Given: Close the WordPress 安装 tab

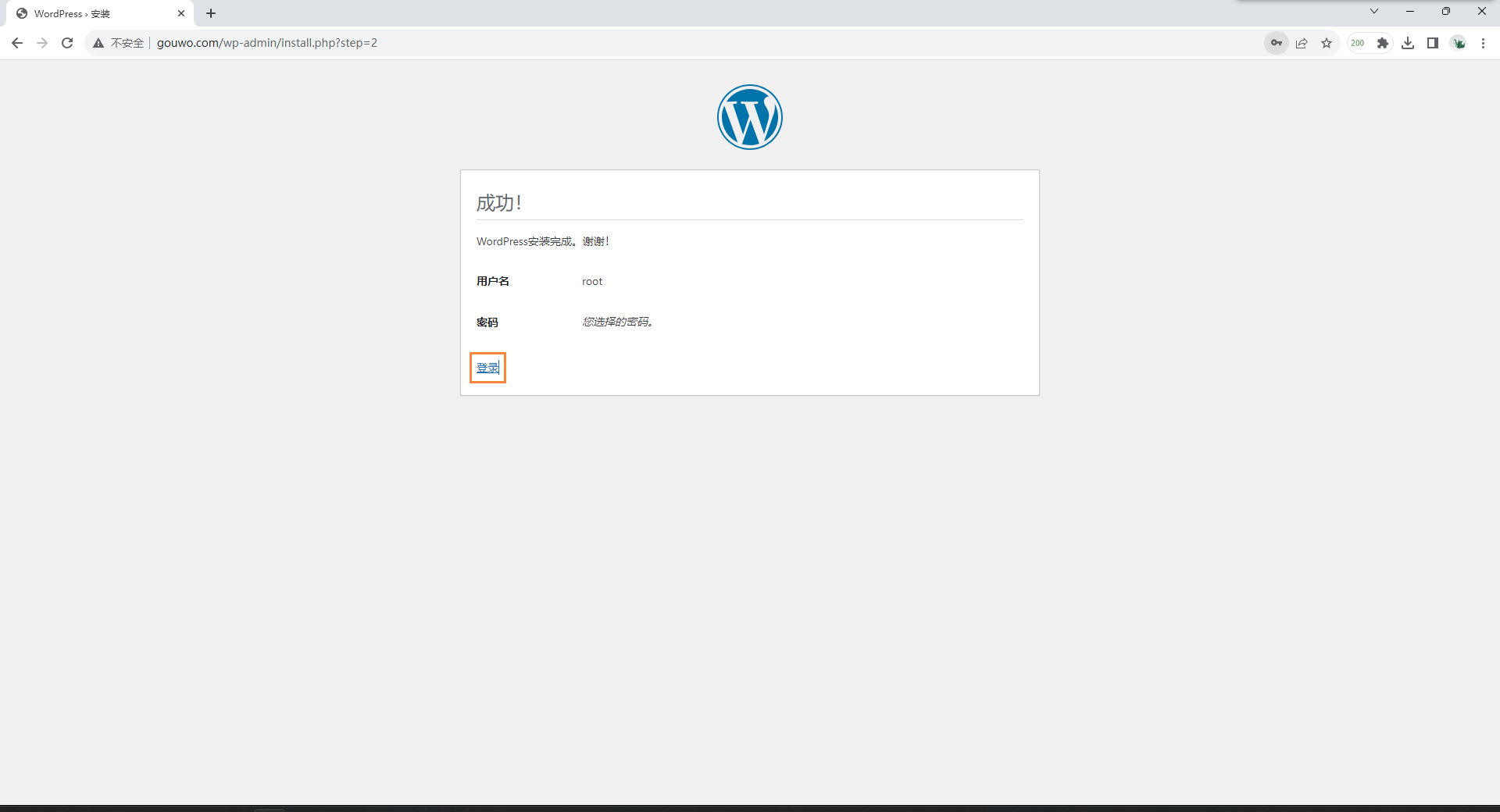Looking at the screenshot, I should [181, 13].
